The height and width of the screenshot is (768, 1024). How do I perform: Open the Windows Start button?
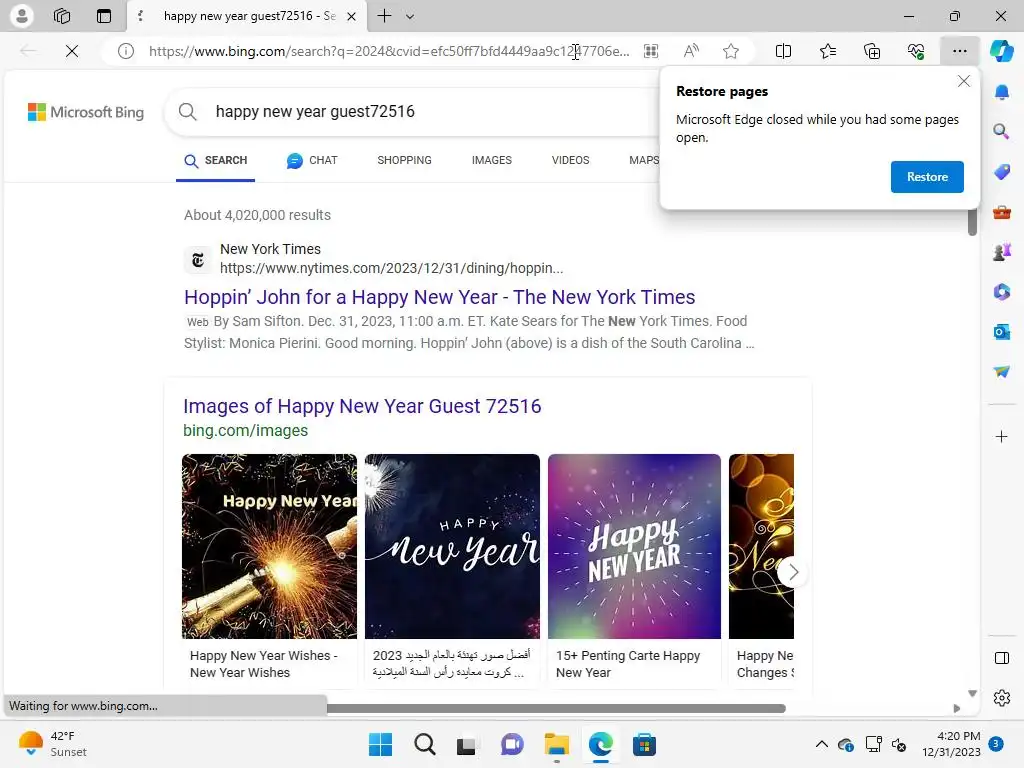click(380, 744)
